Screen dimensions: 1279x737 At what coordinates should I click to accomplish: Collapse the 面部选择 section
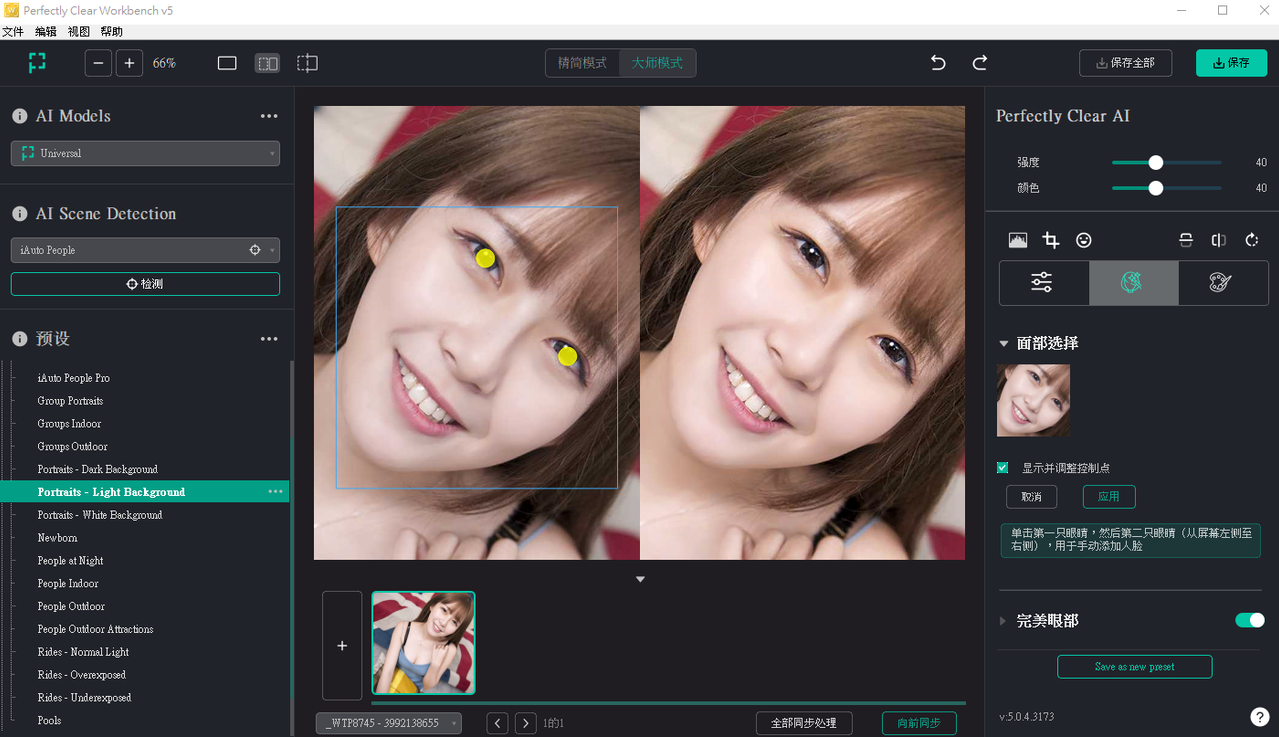pos(1004,343)
